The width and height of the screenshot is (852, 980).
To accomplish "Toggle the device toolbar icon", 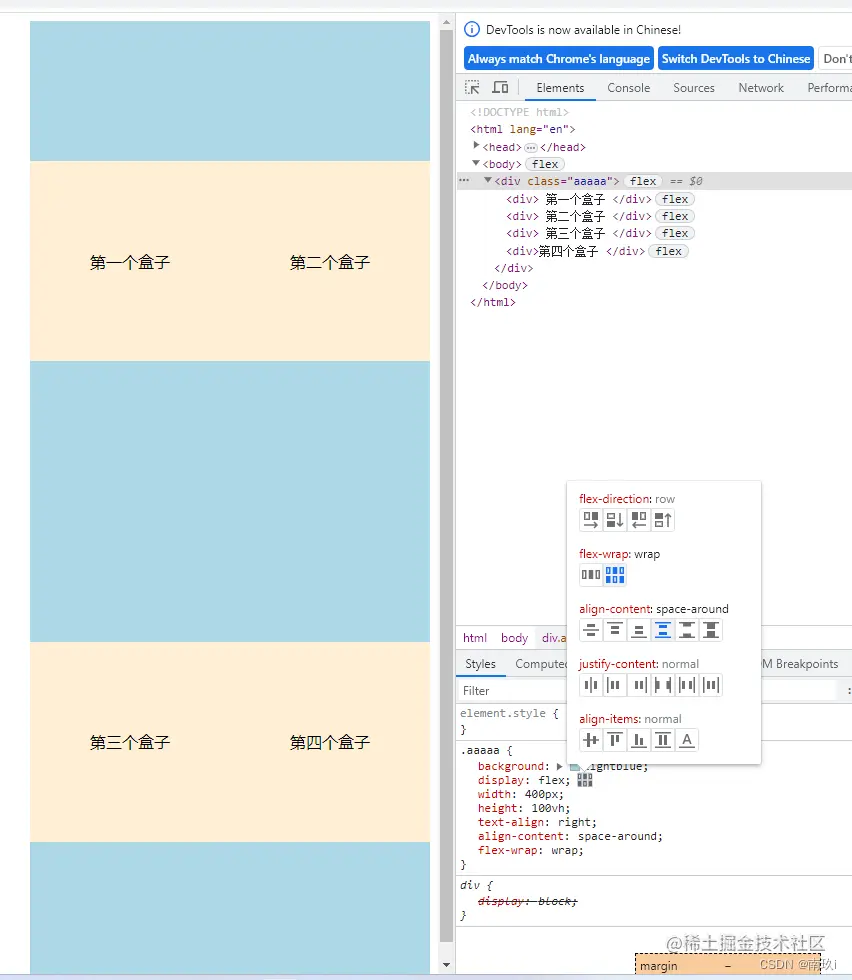I will tap(500, 88).
